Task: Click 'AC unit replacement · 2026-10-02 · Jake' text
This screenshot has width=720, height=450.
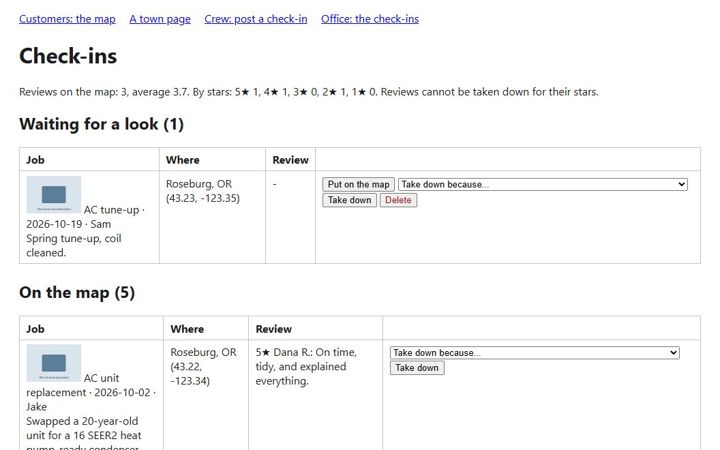Action: (91, 393)
